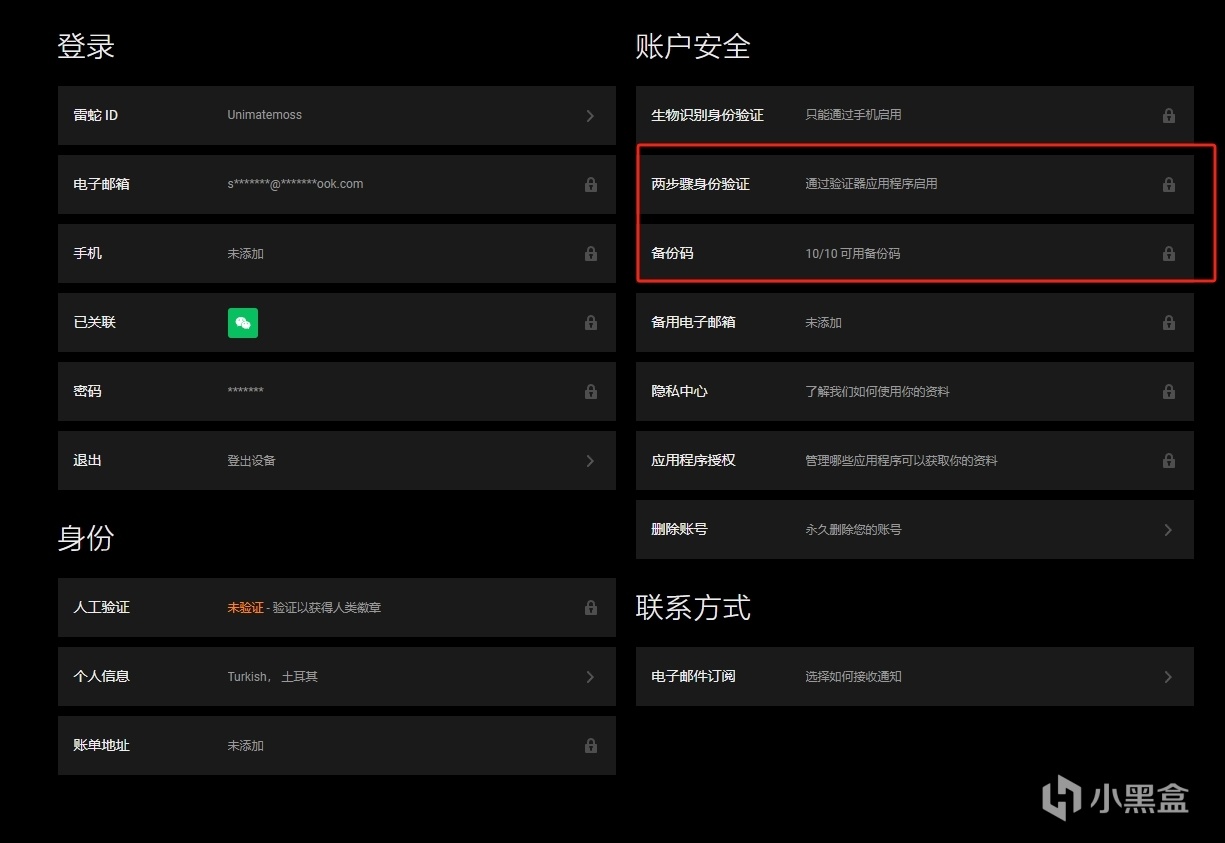Click 未添加 in the 手机 row
The height and width of the screenshot is (843, 1225).
(245, 253)
